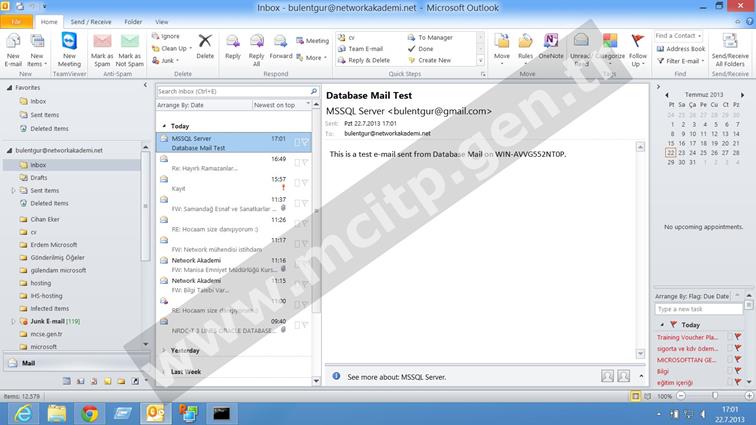Ignore the conversation
This screenshot has height=425, width=756.
165,36
